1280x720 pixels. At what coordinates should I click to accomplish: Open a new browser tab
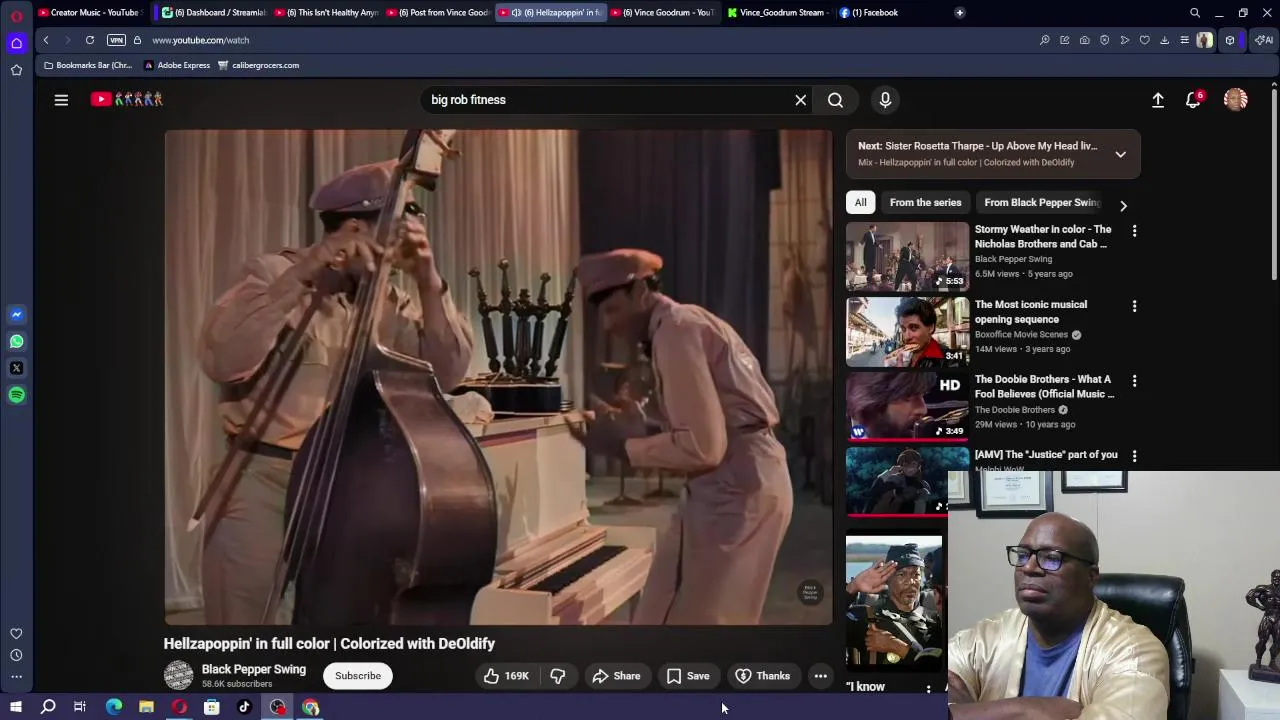point(959,13)
